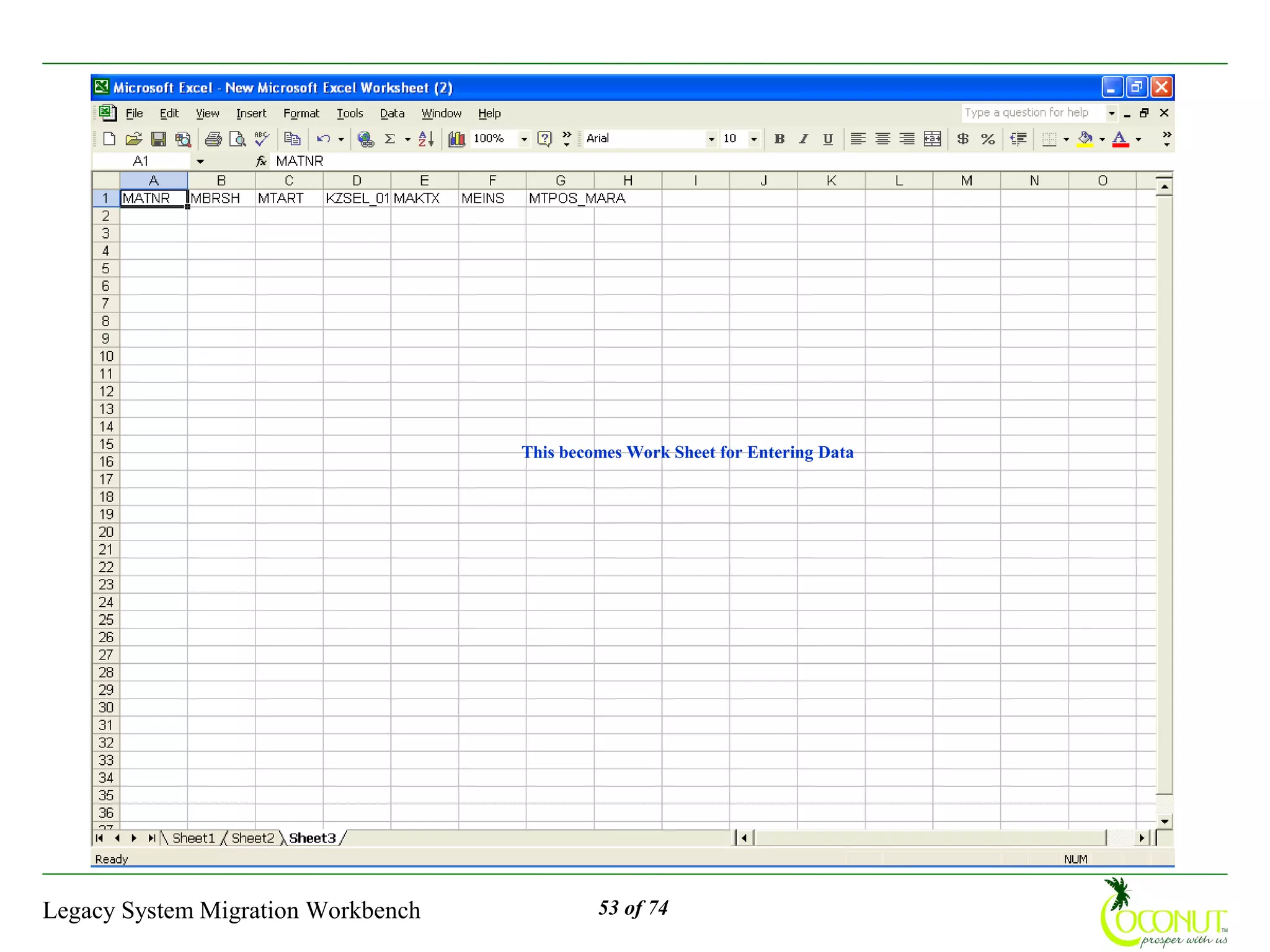Click the vertical scrollbar down arrow

(1165, 822)
